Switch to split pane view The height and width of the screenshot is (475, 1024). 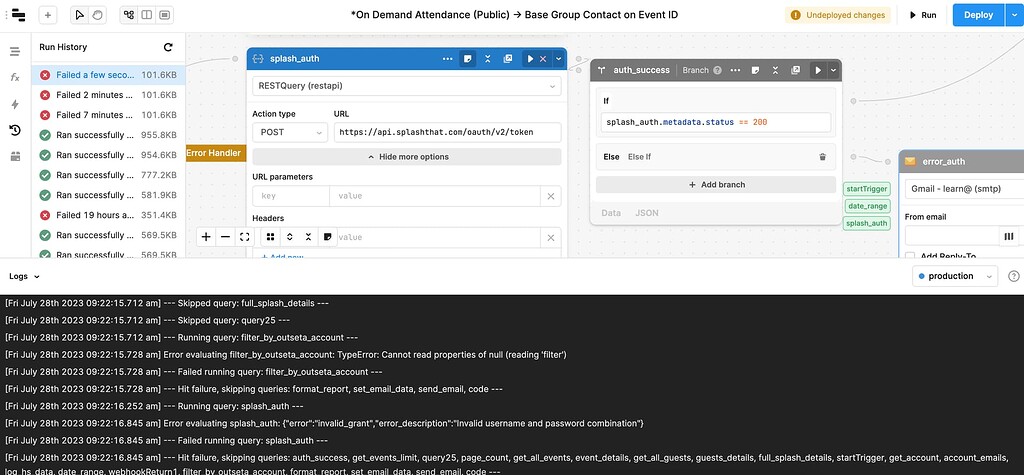point(147,15)
